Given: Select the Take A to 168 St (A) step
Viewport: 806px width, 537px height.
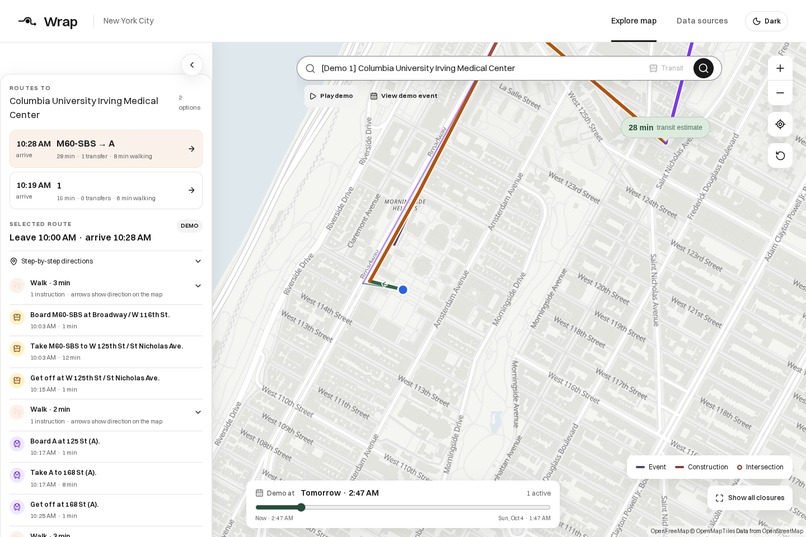Looking at the screenshot, I should click(x=106, y=478).
